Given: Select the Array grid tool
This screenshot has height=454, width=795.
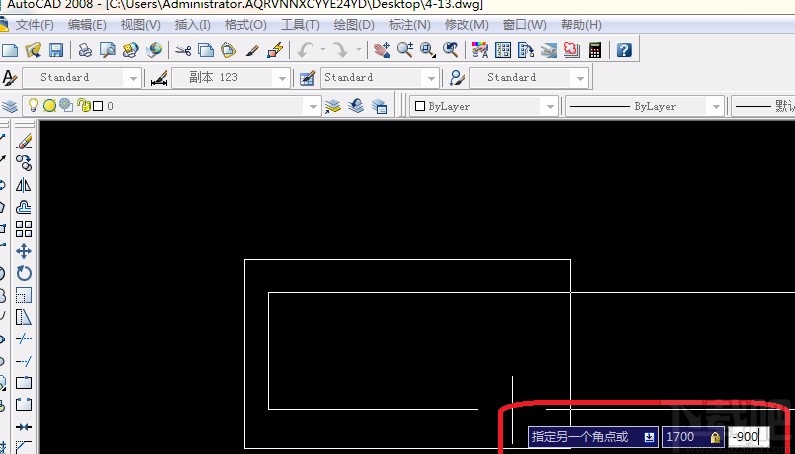Looking at the screenshot, I should tap(24, 229).
